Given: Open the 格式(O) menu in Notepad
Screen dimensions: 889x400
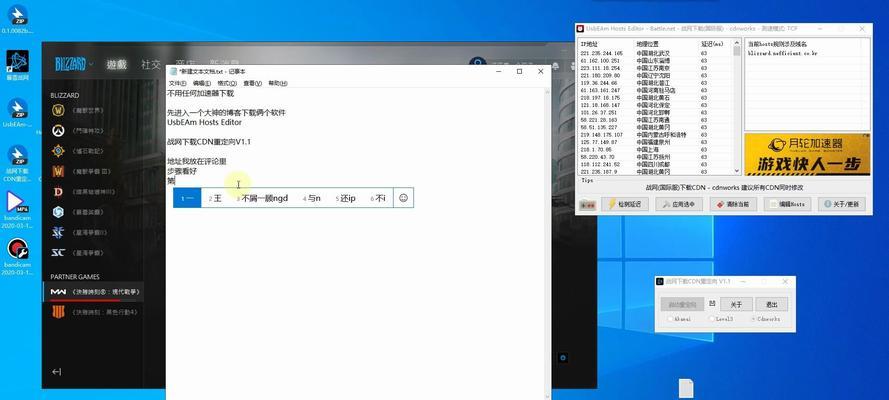Looking at the screenshot, I should [x=227, y=83].
